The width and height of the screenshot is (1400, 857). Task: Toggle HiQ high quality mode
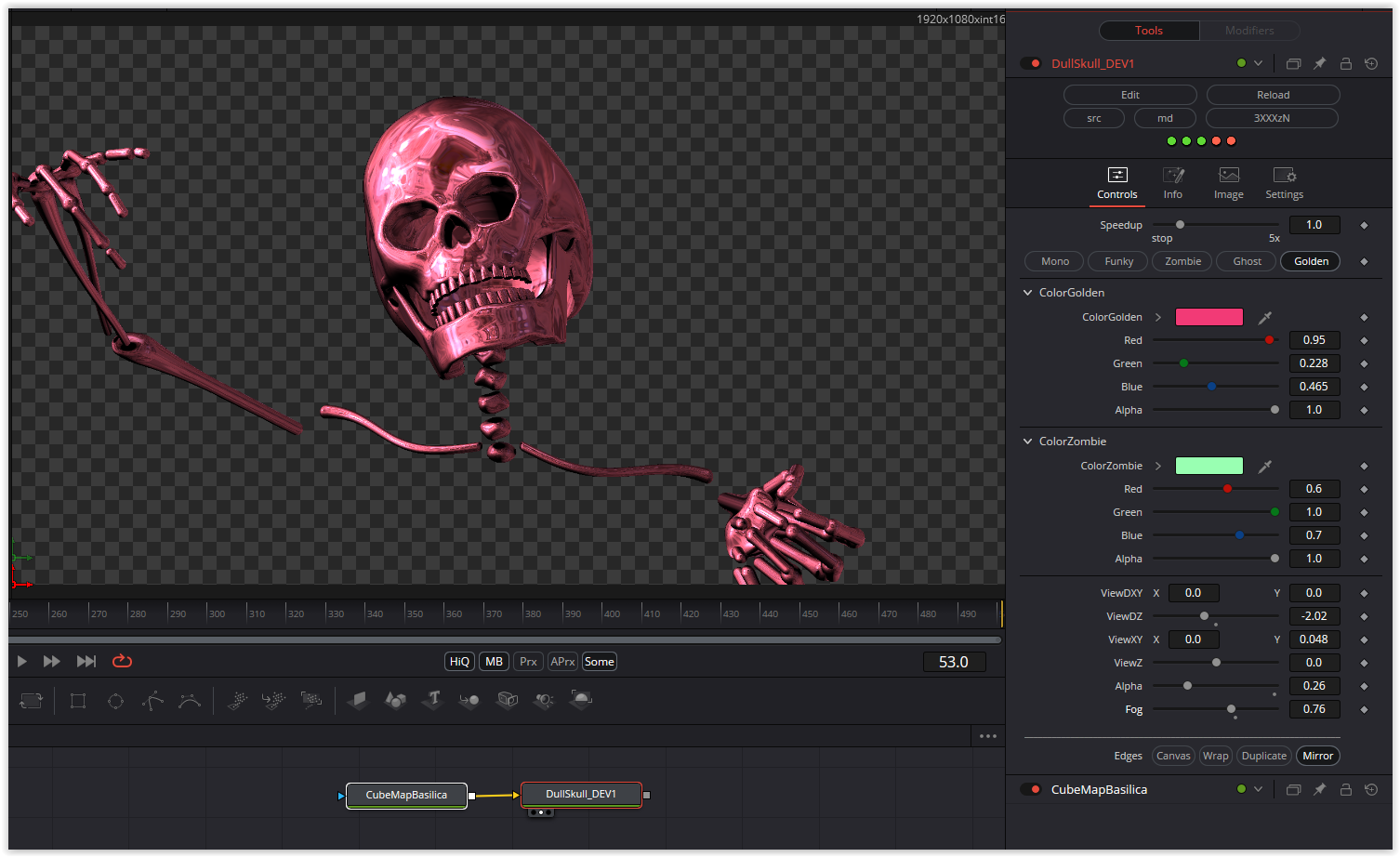[459, 662]
